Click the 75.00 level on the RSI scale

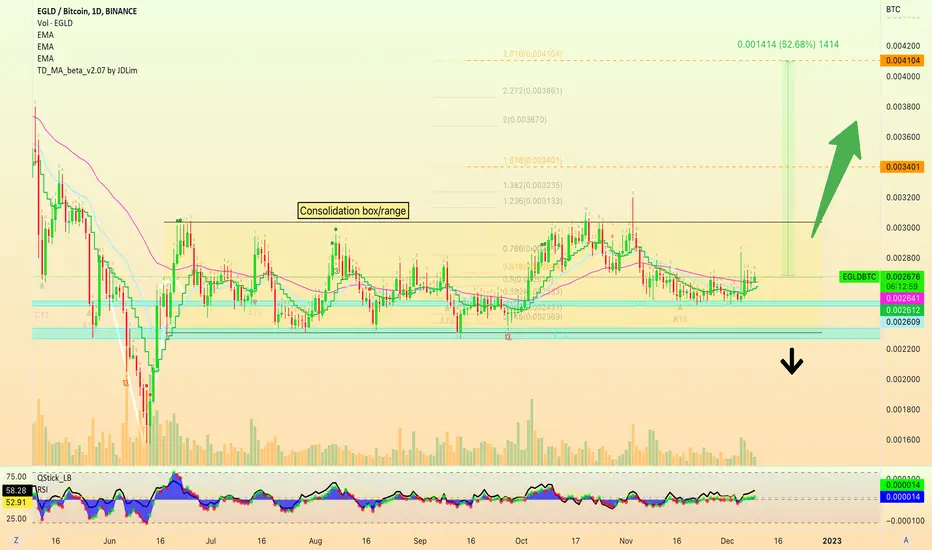pyautogui.click(x=16, y=477)
